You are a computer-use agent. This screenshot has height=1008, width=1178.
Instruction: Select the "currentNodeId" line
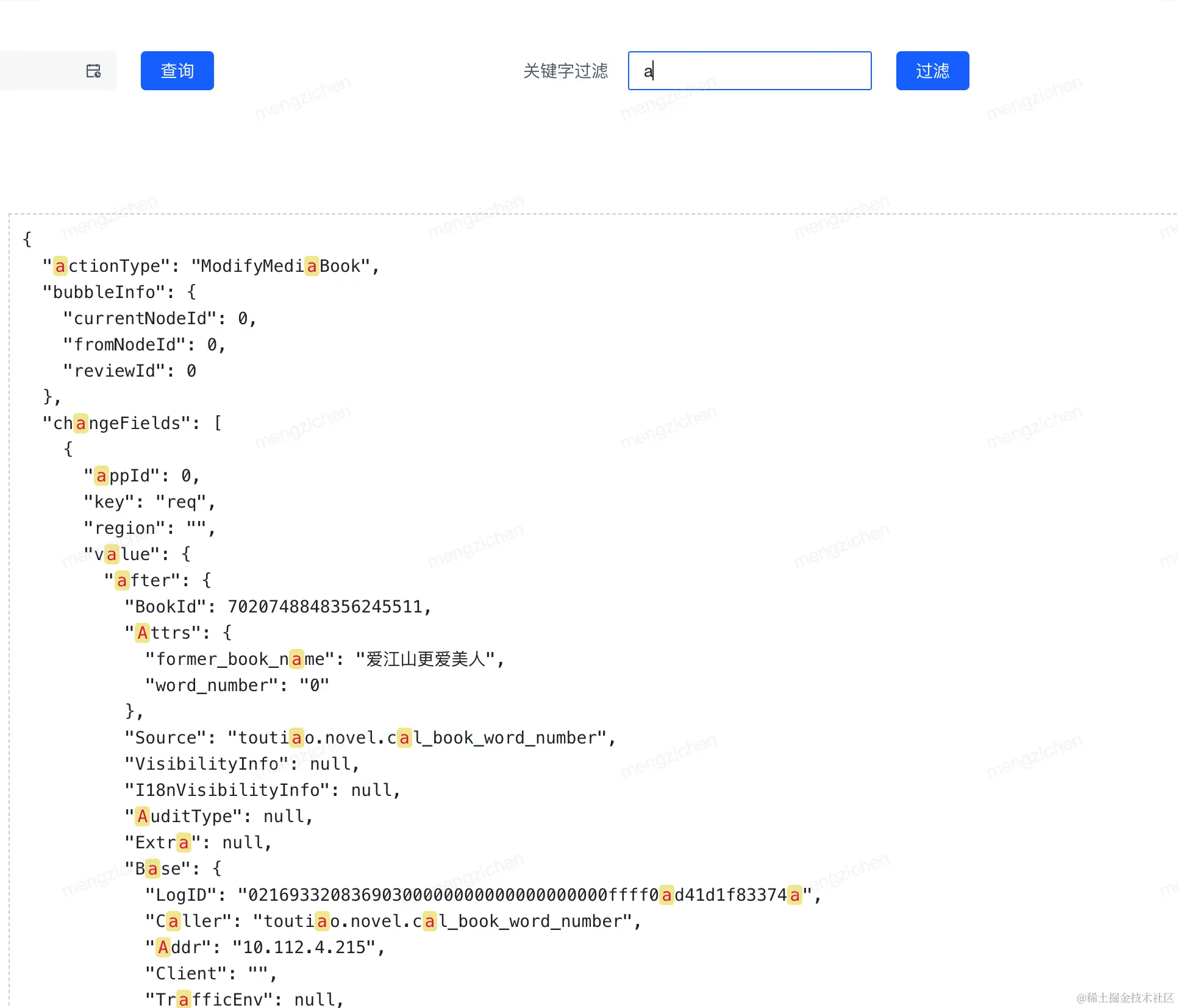point(159,319)
